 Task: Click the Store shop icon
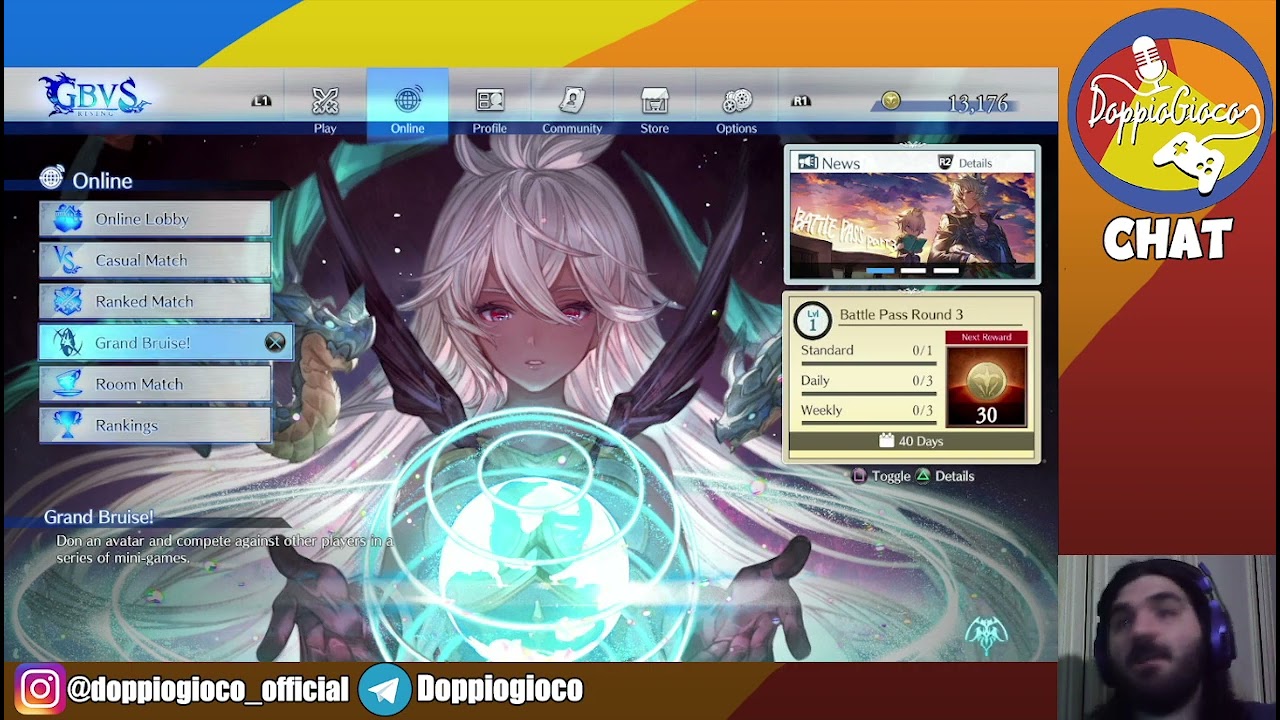pos(655,101)
